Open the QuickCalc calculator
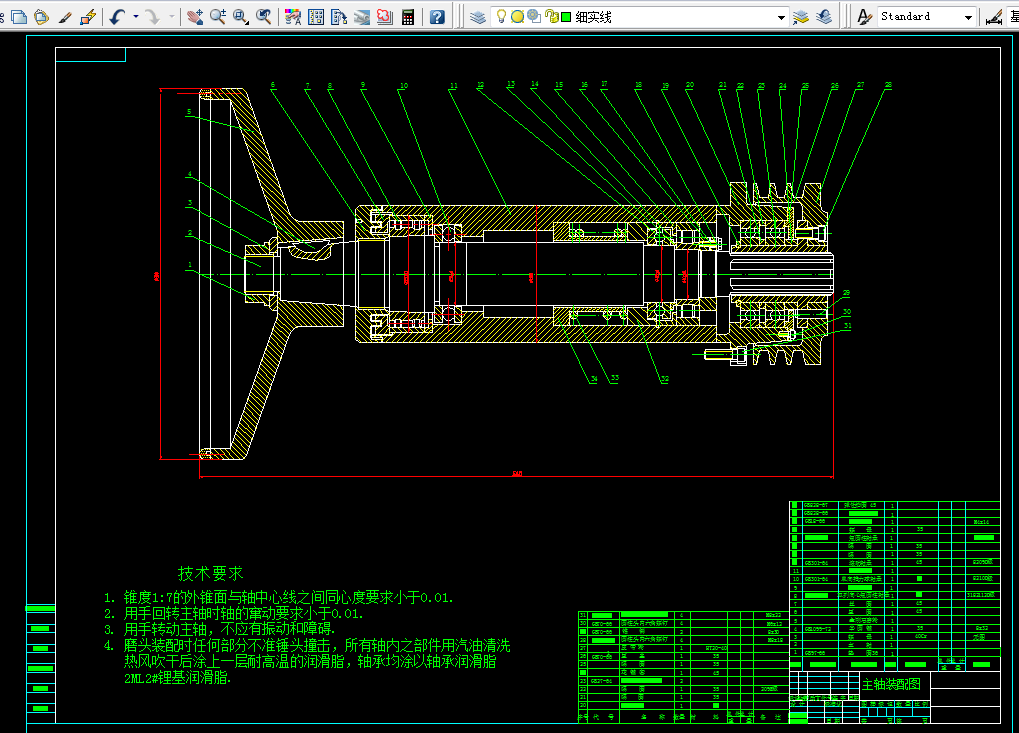The image size is (1019, 733). tap(408, 17)
